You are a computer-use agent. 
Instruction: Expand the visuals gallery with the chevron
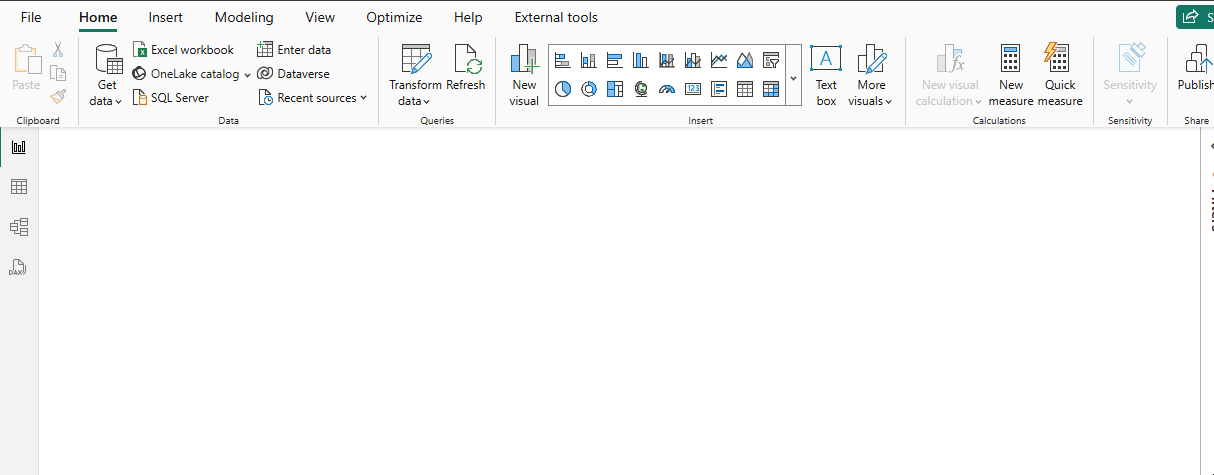[x=793, y=77]
